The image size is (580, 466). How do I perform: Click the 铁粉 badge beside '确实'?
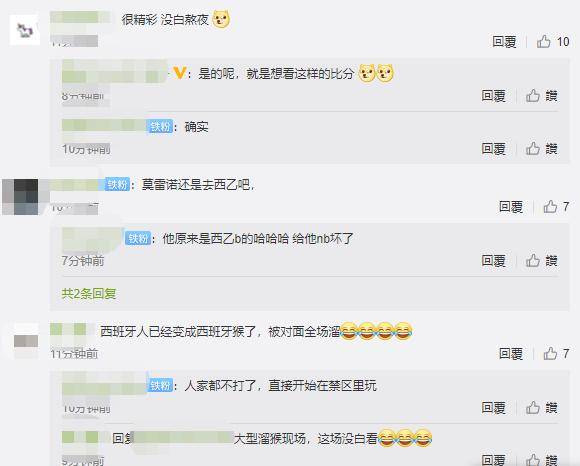point(161,127)
